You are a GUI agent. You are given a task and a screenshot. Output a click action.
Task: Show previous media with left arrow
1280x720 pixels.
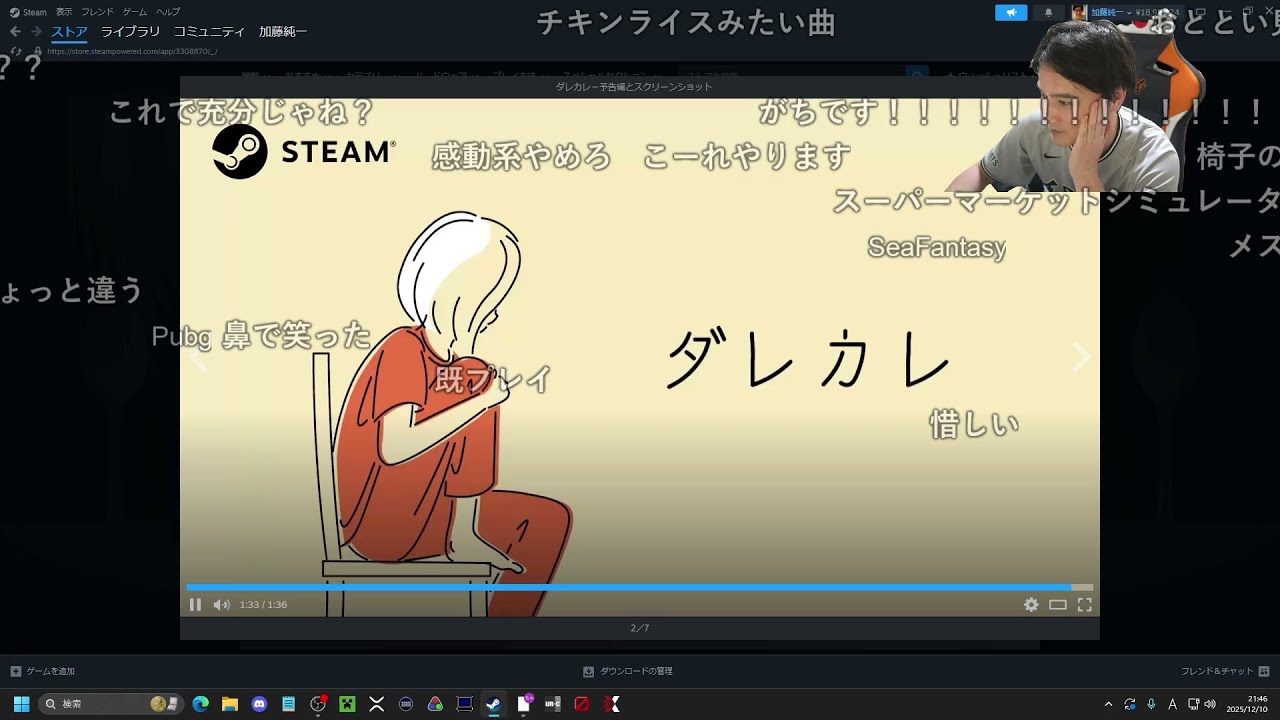click(x=199, y=360)
